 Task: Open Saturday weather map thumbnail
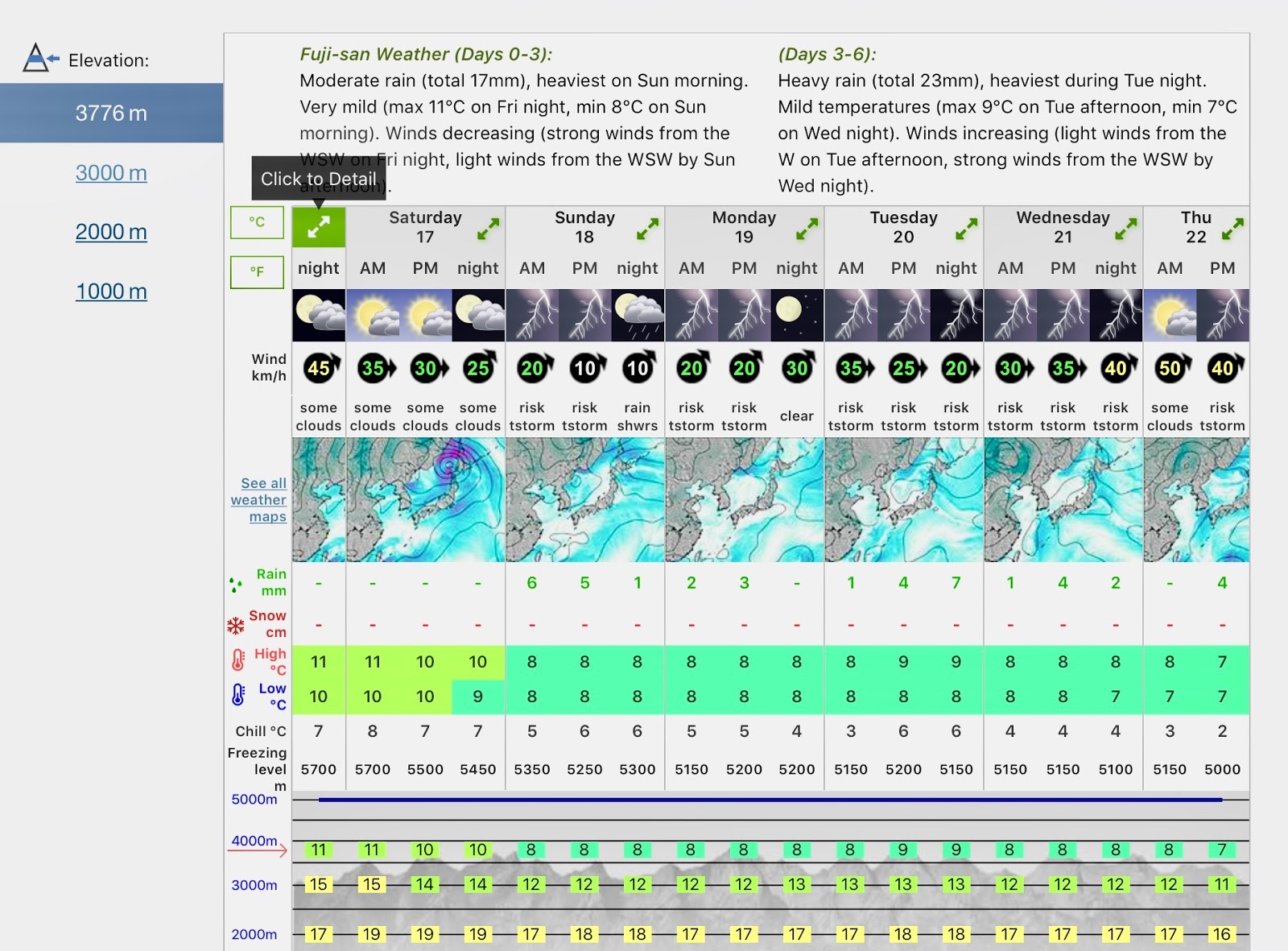pos(425,500)
